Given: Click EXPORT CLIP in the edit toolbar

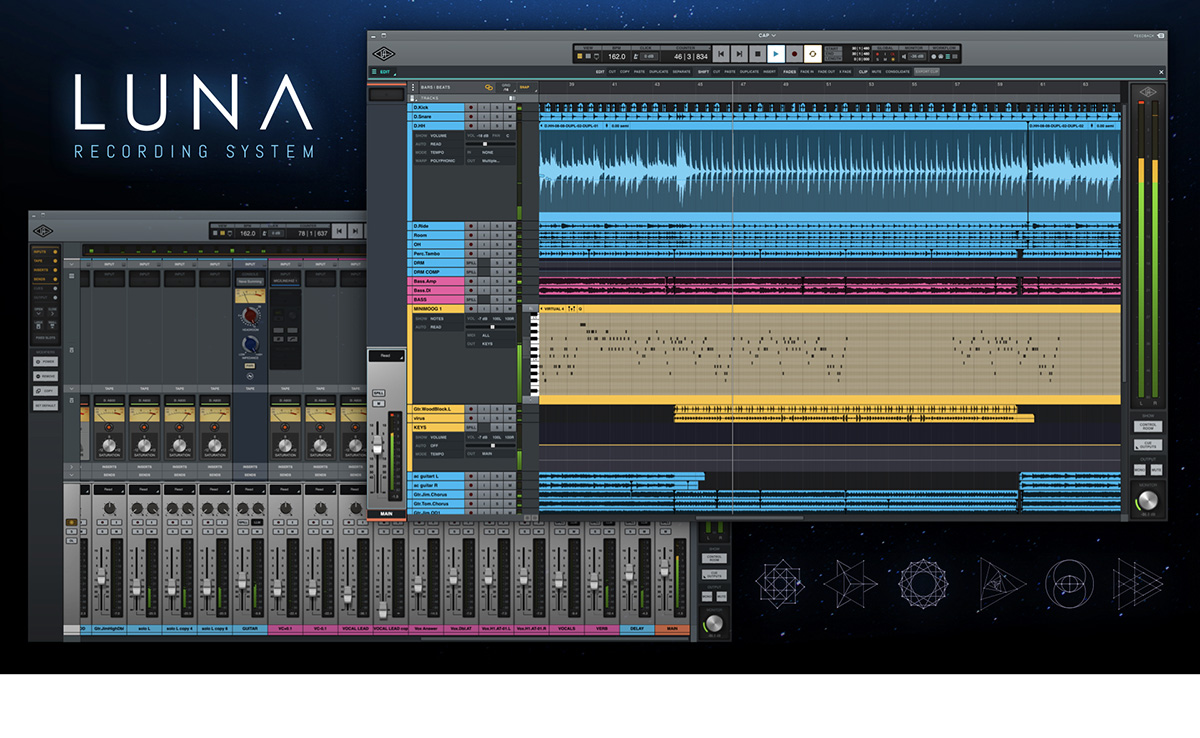Looking at the screenshot, I should [x=927, y=71].
